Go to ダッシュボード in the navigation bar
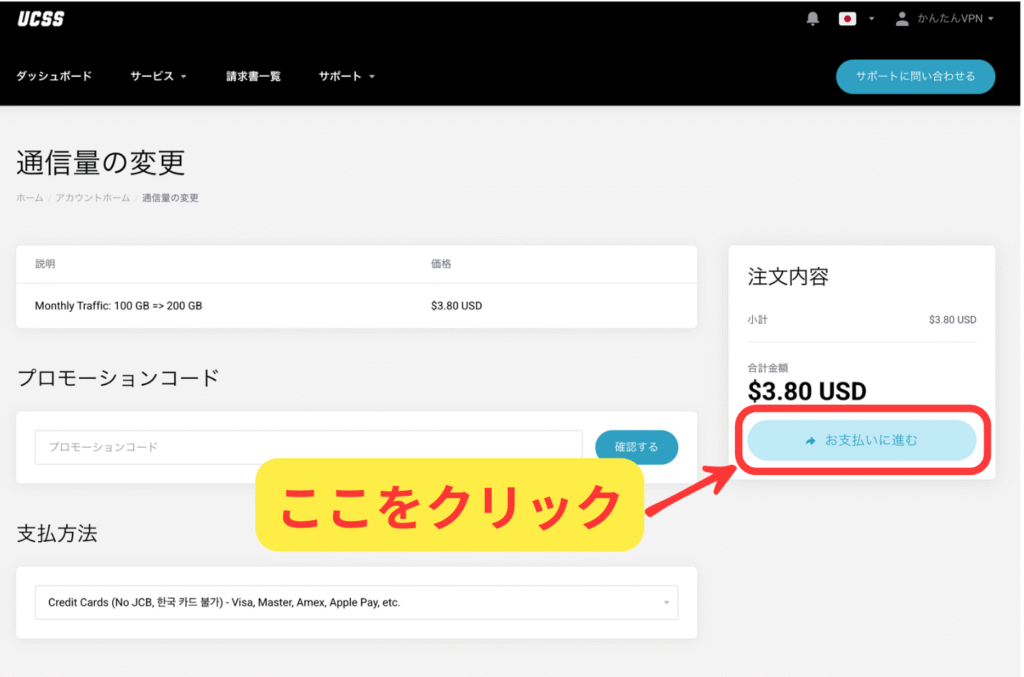Viewport: 1024px width, 677px height. tap(54, 77)
